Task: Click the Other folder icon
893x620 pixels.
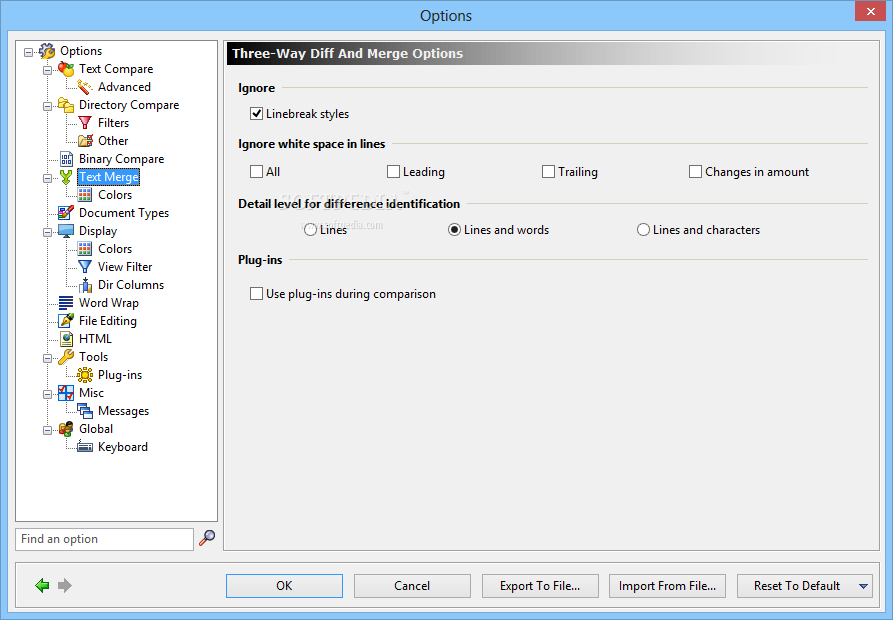Action: (85, 141)
